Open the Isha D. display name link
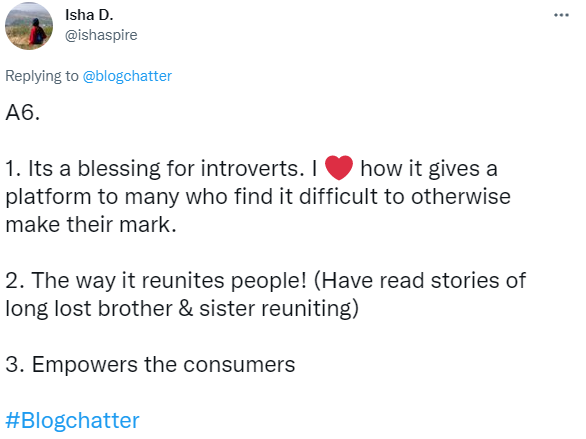Screen dimensions: 586x439 click(89, 15)
